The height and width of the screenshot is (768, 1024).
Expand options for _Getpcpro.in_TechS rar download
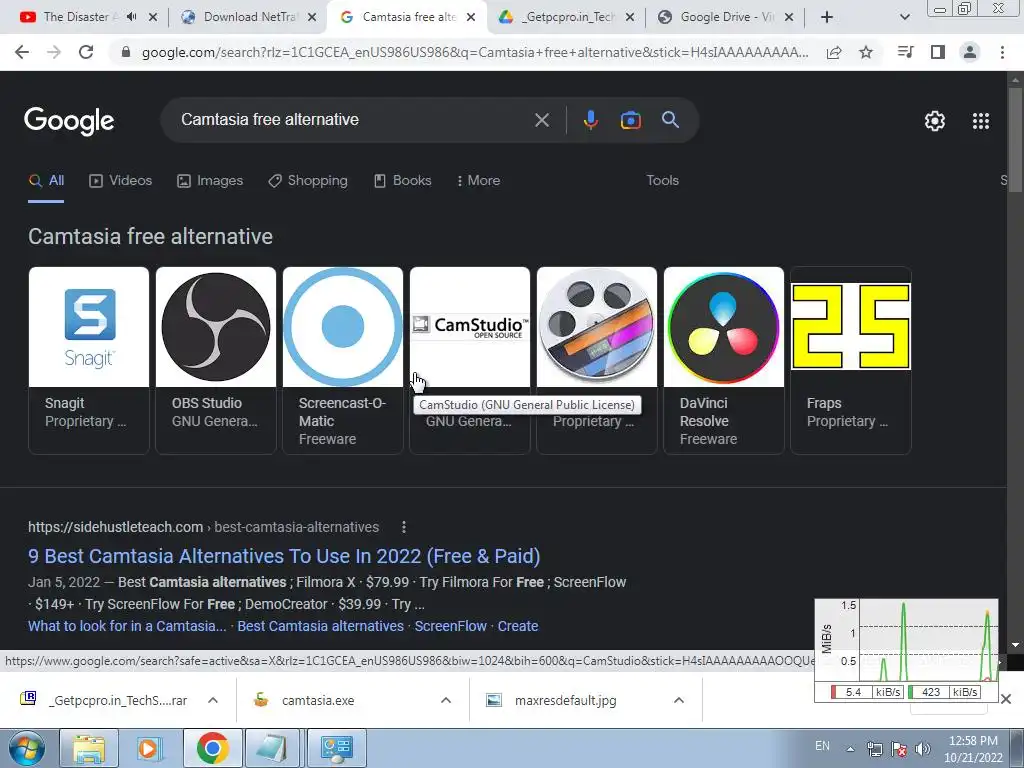pyautogui.click(x=213, y=700)
